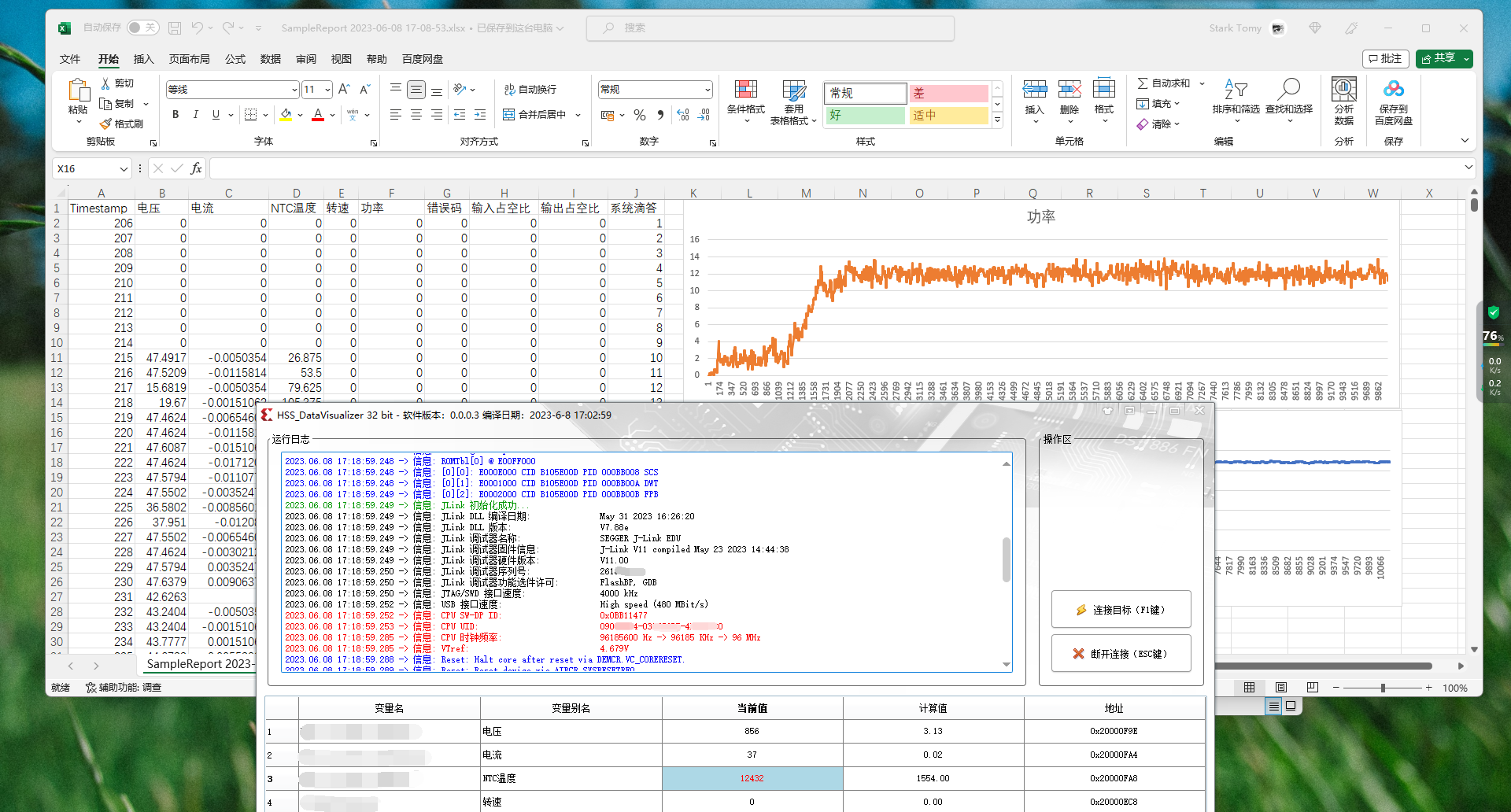Expand the cell styles gallery
The width and height of the screenshot is (1511, 812).
pos(997,120)
